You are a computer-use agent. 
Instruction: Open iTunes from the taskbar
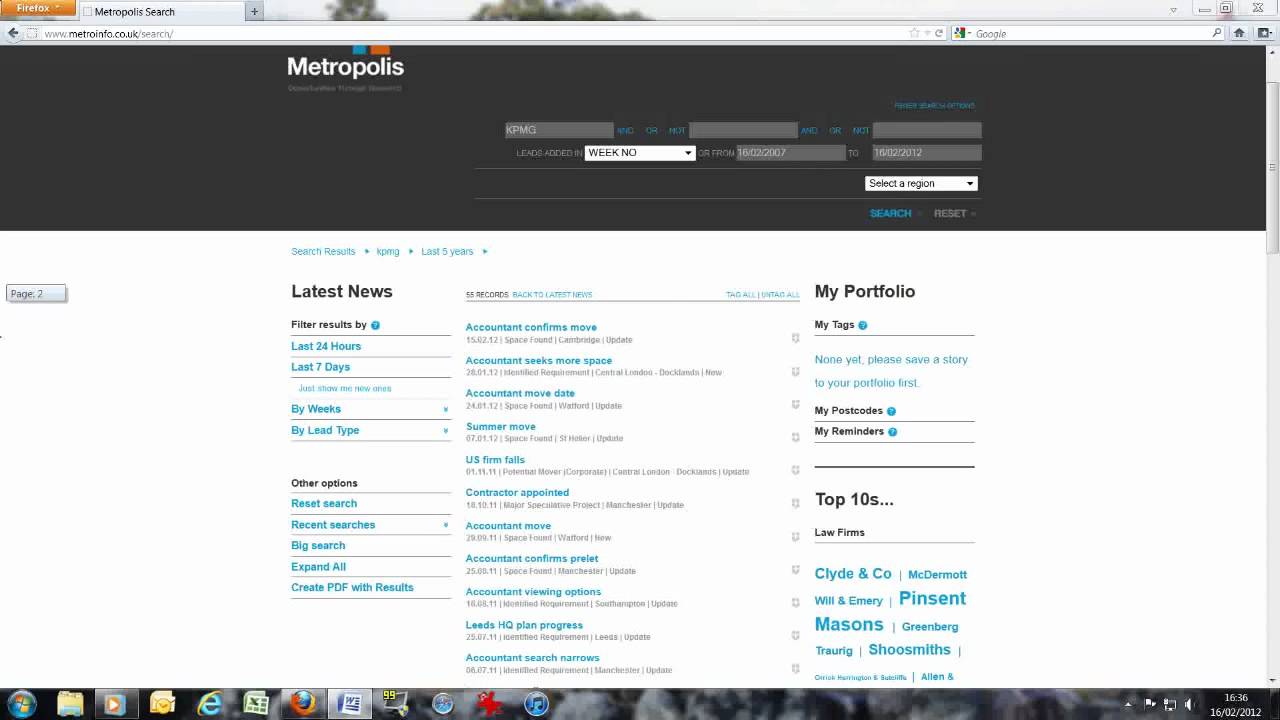(537, 704)
